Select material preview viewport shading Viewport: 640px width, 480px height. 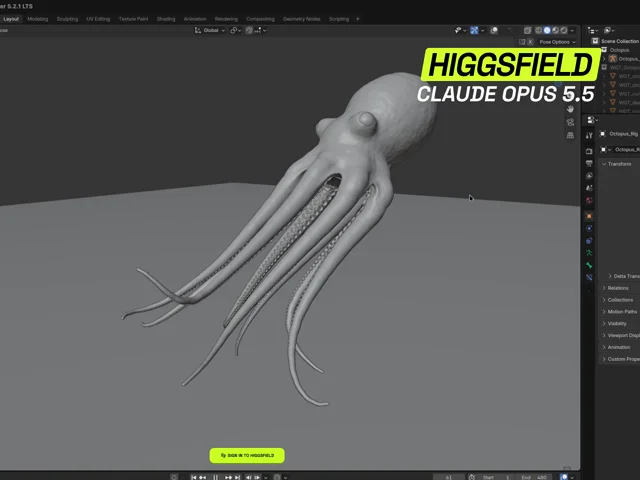(556, 30)
